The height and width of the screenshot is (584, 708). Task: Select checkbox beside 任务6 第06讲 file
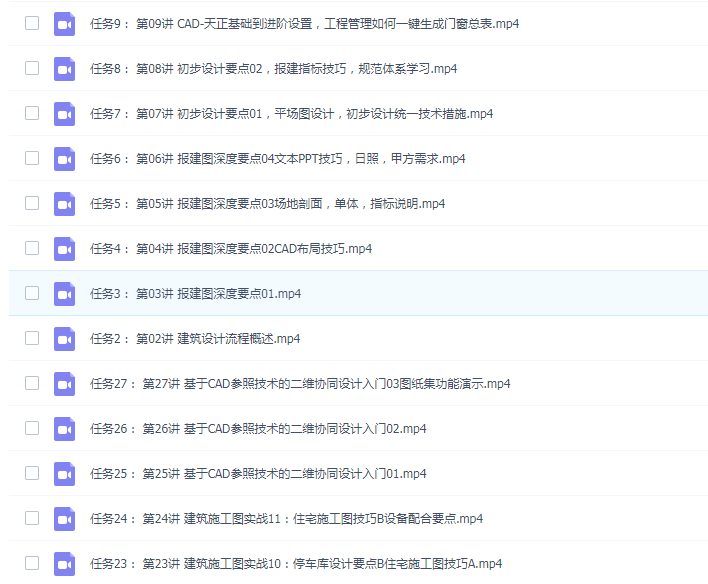point(32,158)
